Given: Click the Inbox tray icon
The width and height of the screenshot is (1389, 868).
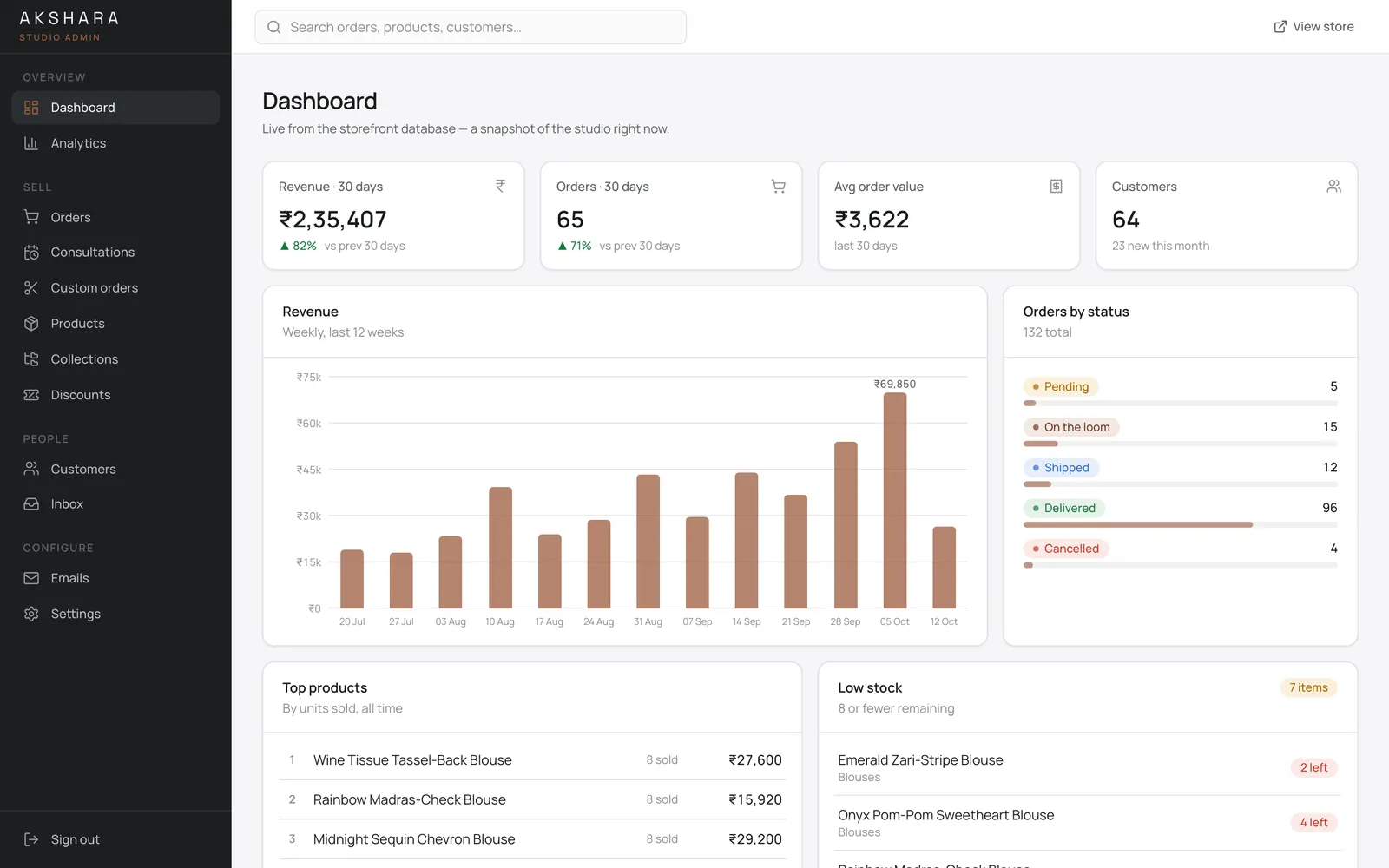Looking at the screenshot, I should click(x=31, y=504).
